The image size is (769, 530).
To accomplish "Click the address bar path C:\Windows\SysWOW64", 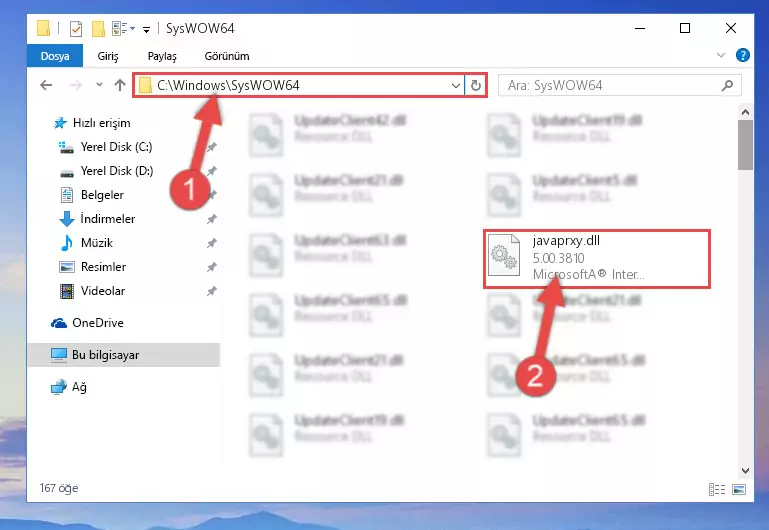I will pyautogui.click(x=229, y=85).
